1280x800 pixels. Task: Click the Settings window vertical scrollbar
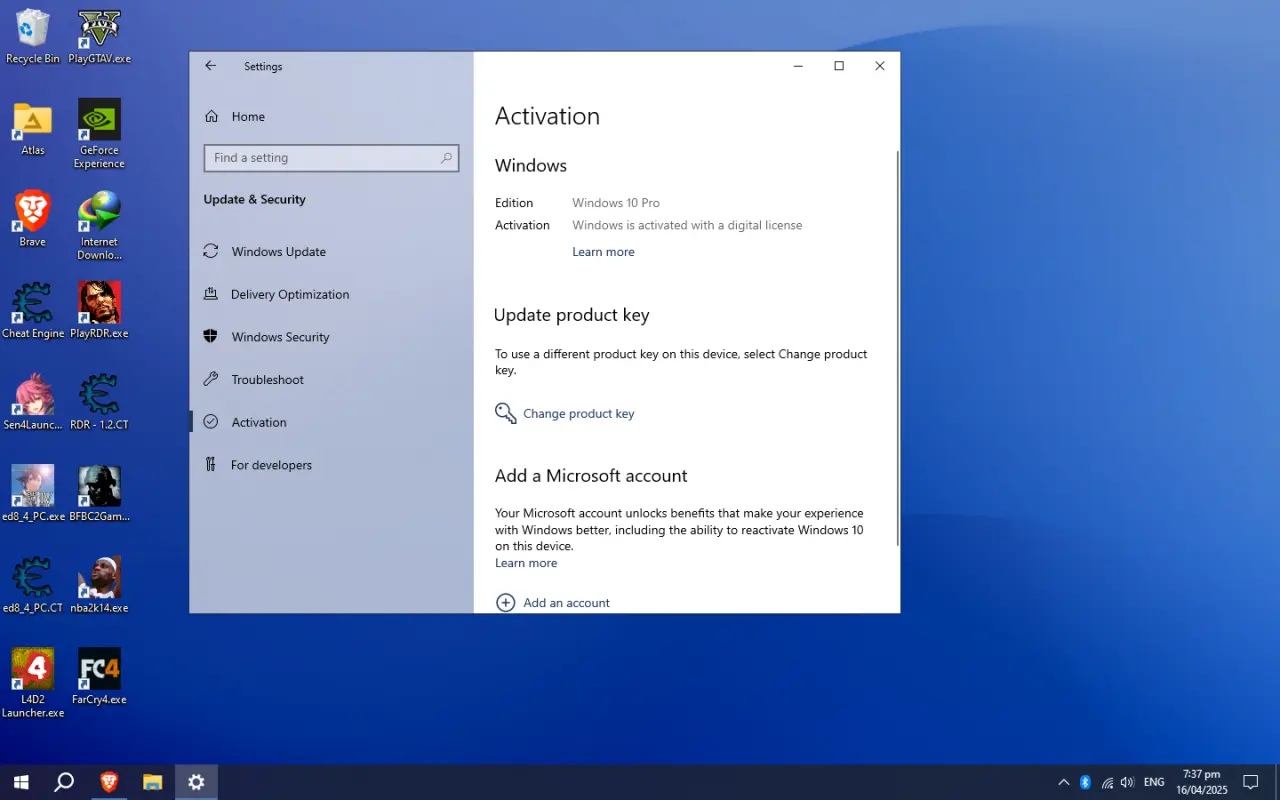click(x=897, y=348)
